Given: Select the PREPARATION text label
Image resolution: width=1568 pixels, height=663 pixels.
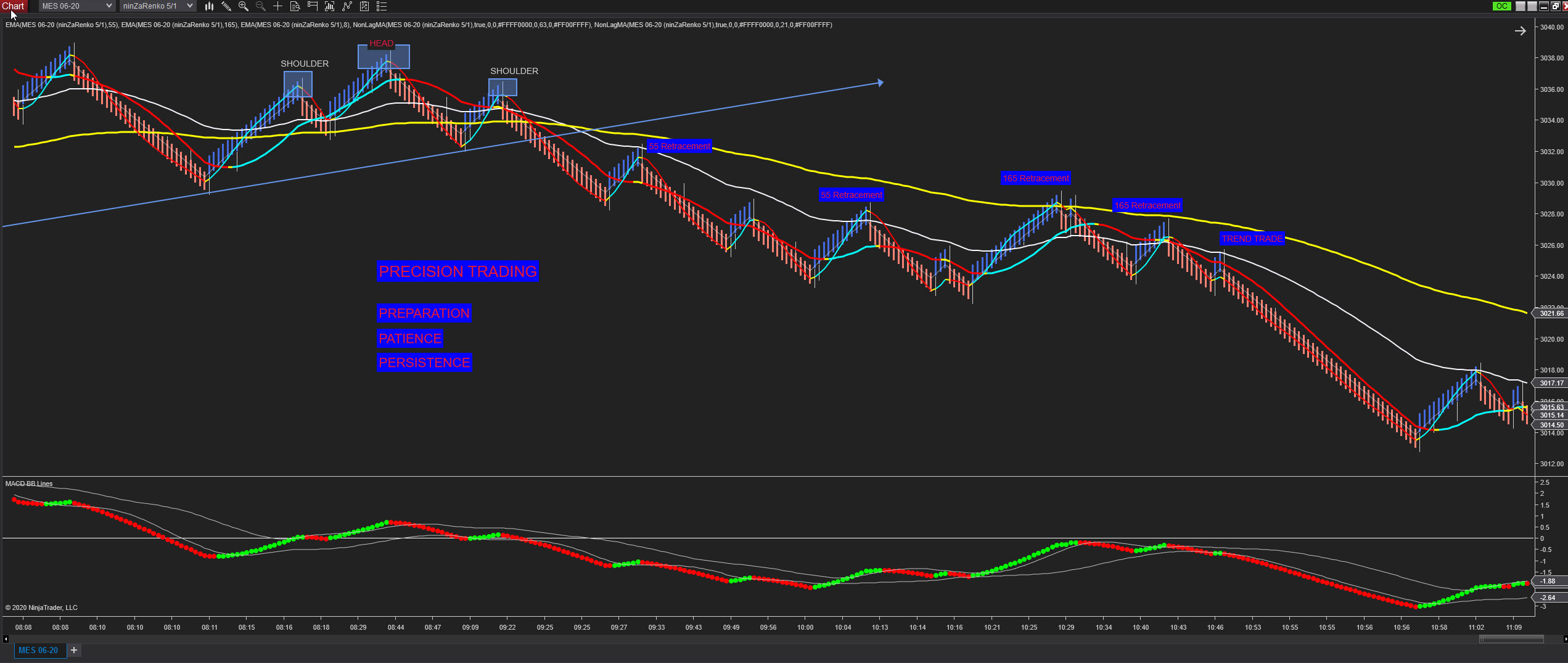Looking at the screenshot, I should tap(424, 313).
